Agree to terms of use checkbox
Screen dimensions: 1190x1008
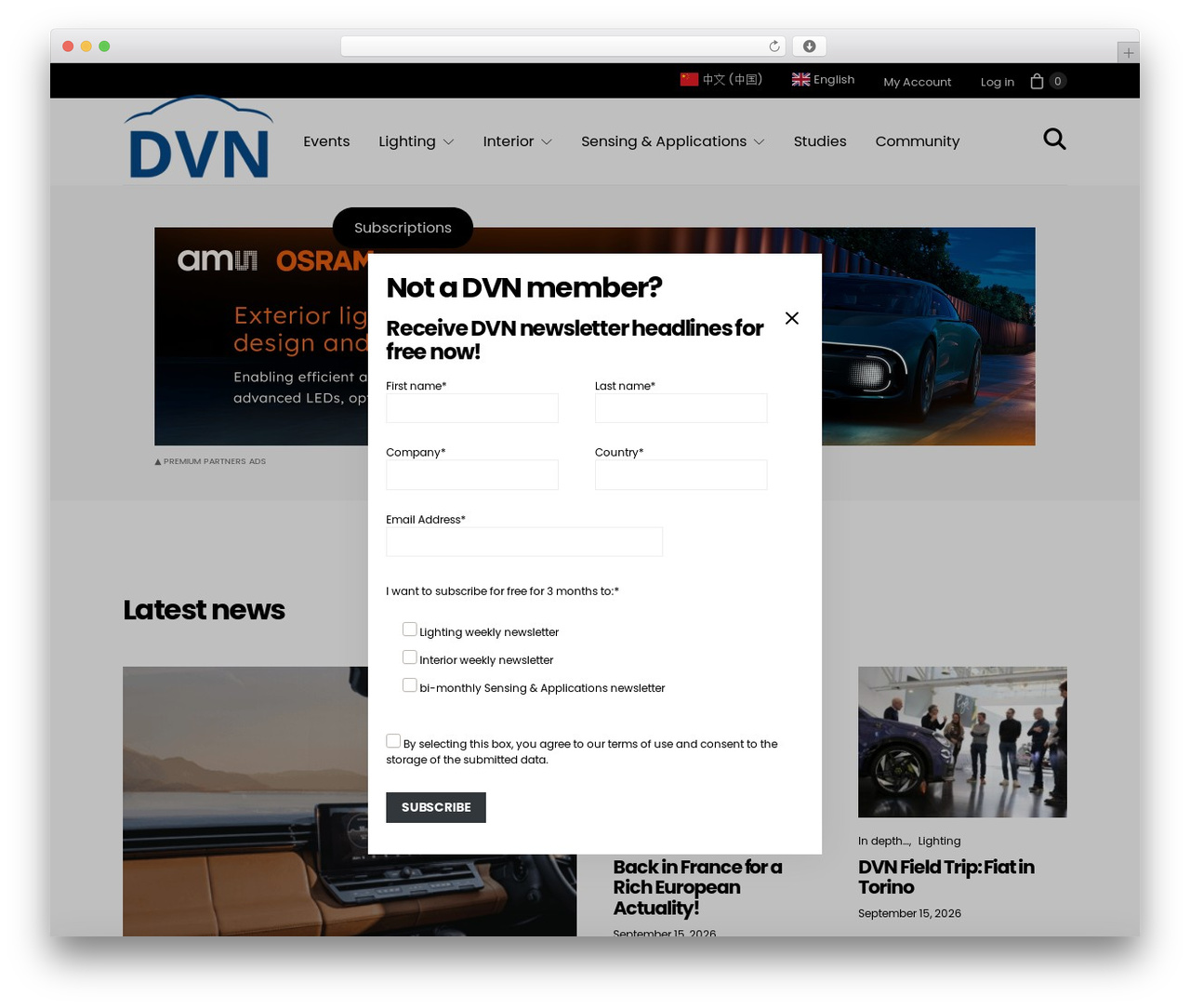pyautogui.click(x=393, y=741)
